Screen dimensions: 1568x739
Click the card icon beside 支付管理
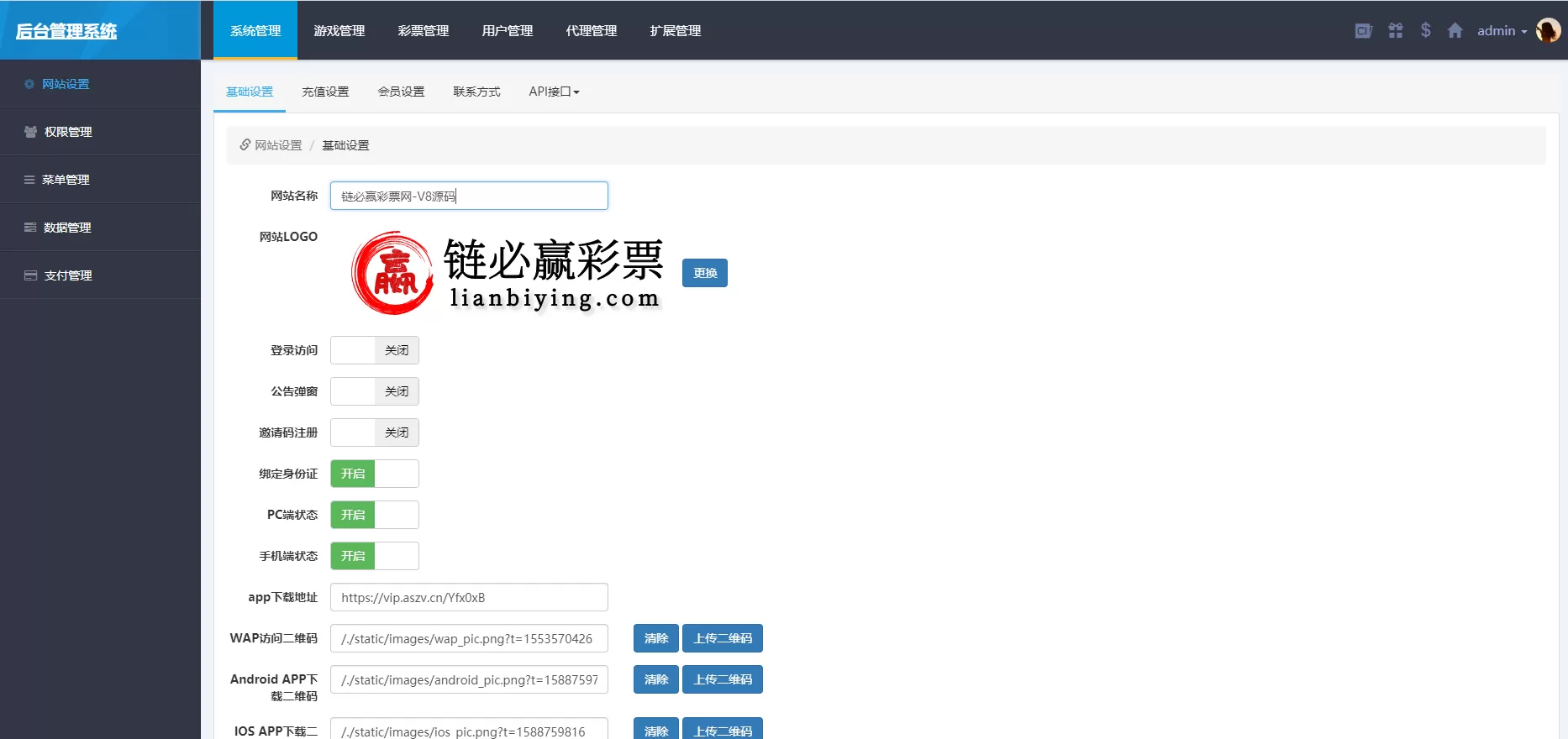click(30, 275)
